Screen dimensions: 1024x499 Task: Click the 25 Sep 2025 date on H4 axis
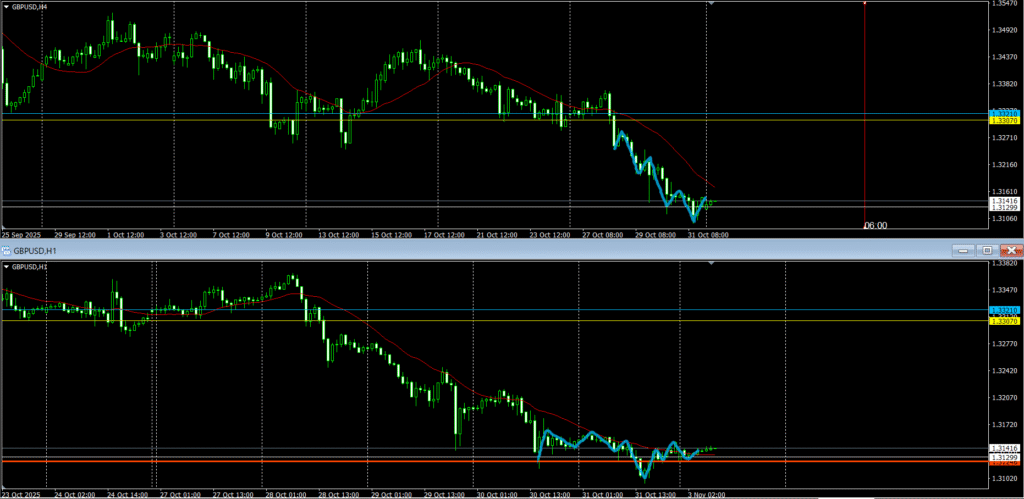(20, 235)
